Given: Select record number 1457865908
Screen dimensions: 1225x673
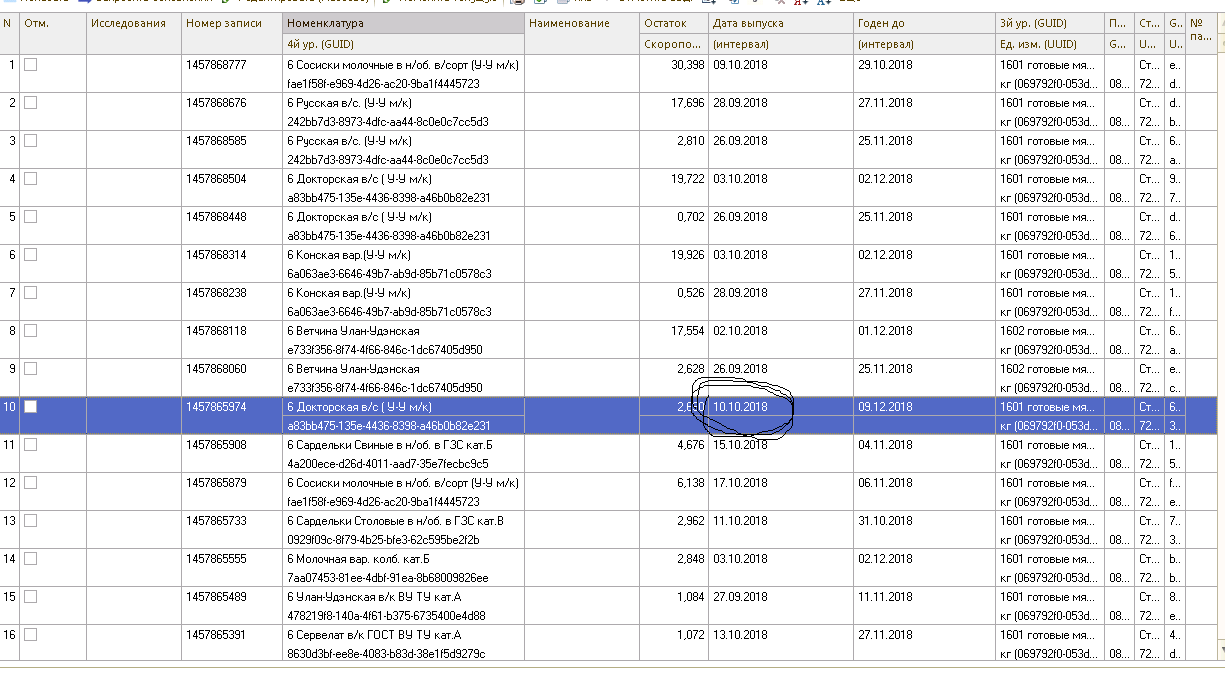Looking at the screenshot, I should [x=216, y=445].
